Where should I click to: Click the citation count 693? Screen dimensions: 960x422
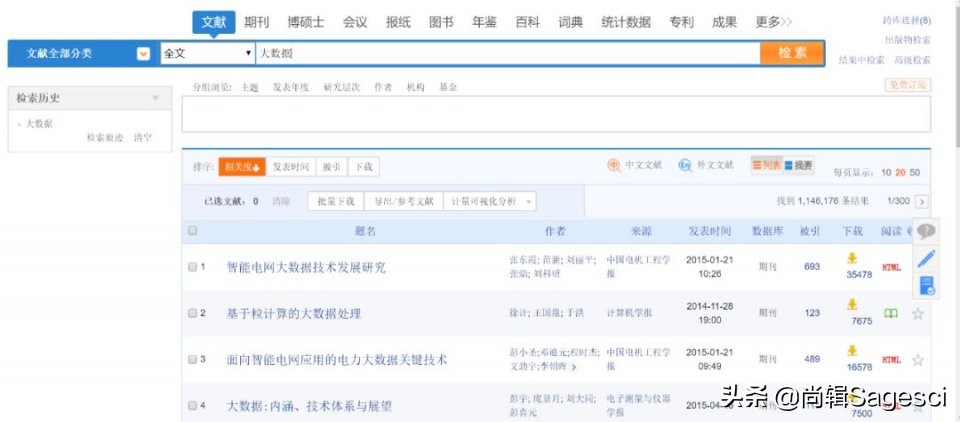click(812, 266)
